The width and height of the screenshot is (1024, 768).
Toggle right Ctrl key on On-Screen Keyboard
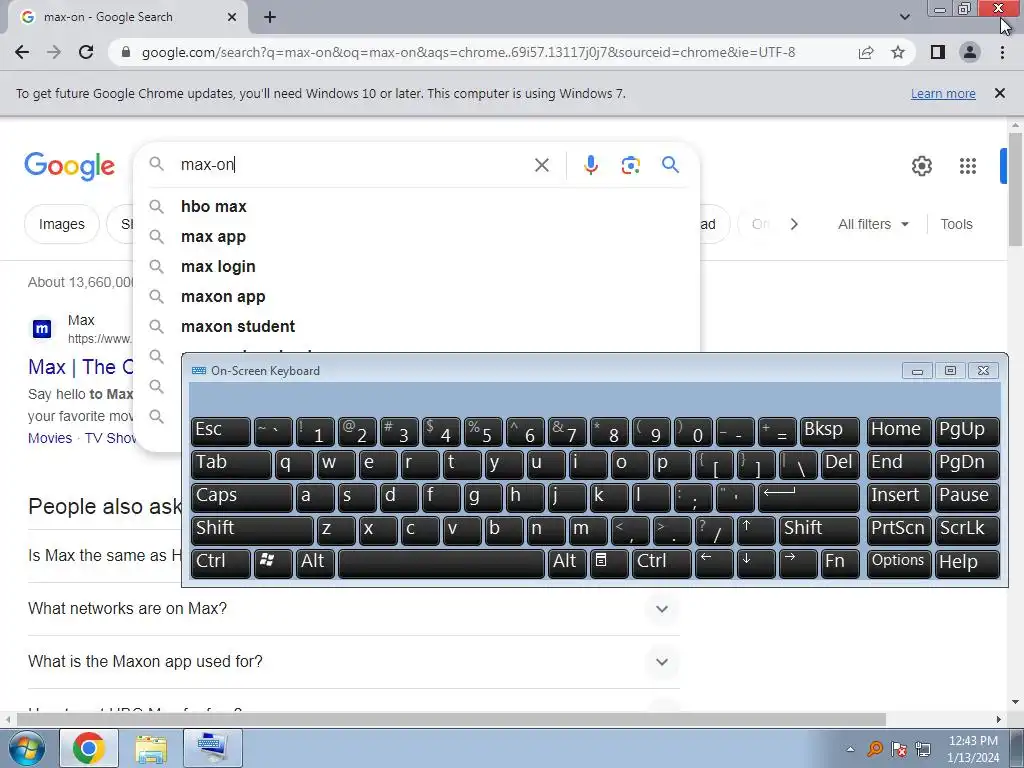(662, 563)
